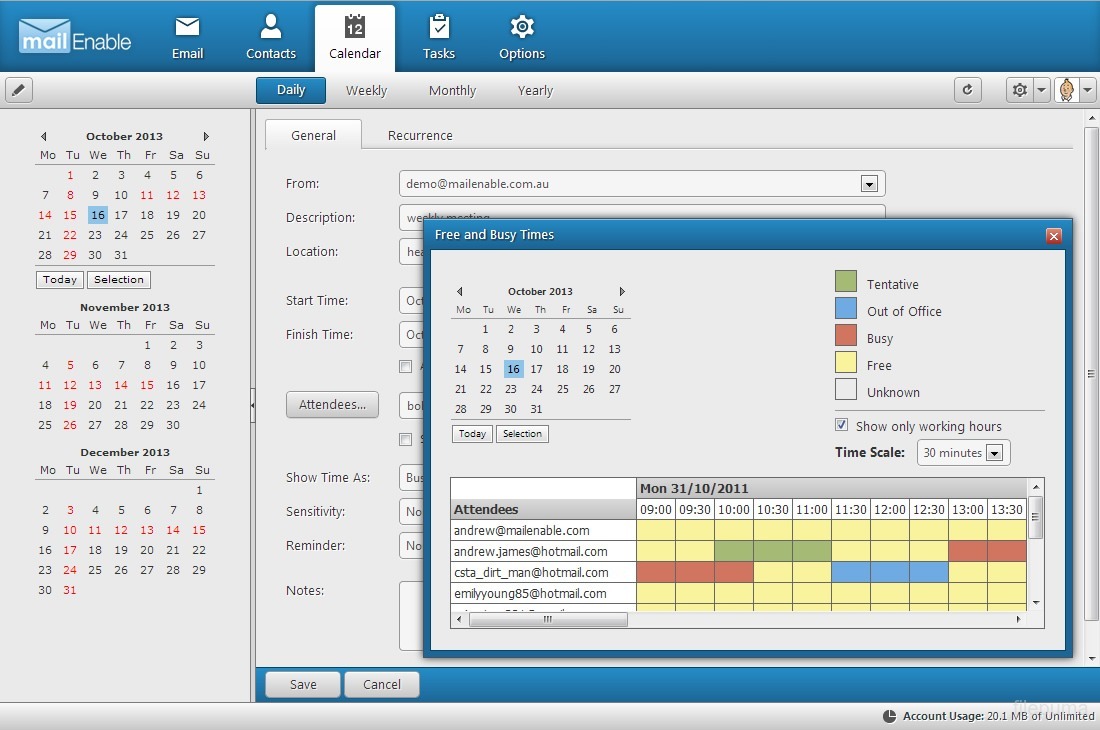Click the Save button
Image resolution: width=1100 pixels, height=730 pixels.
pos(303,685)
